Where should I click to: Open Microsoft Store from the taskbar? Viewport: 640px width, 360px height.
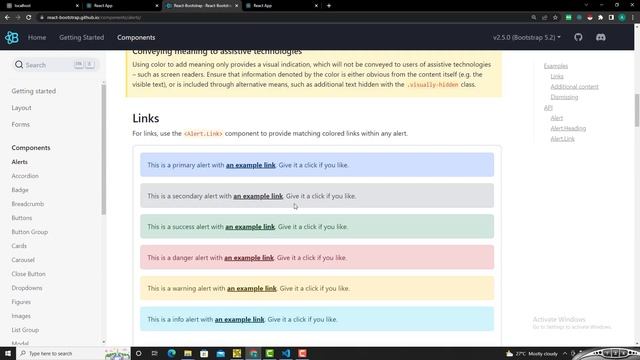[204, 353]
